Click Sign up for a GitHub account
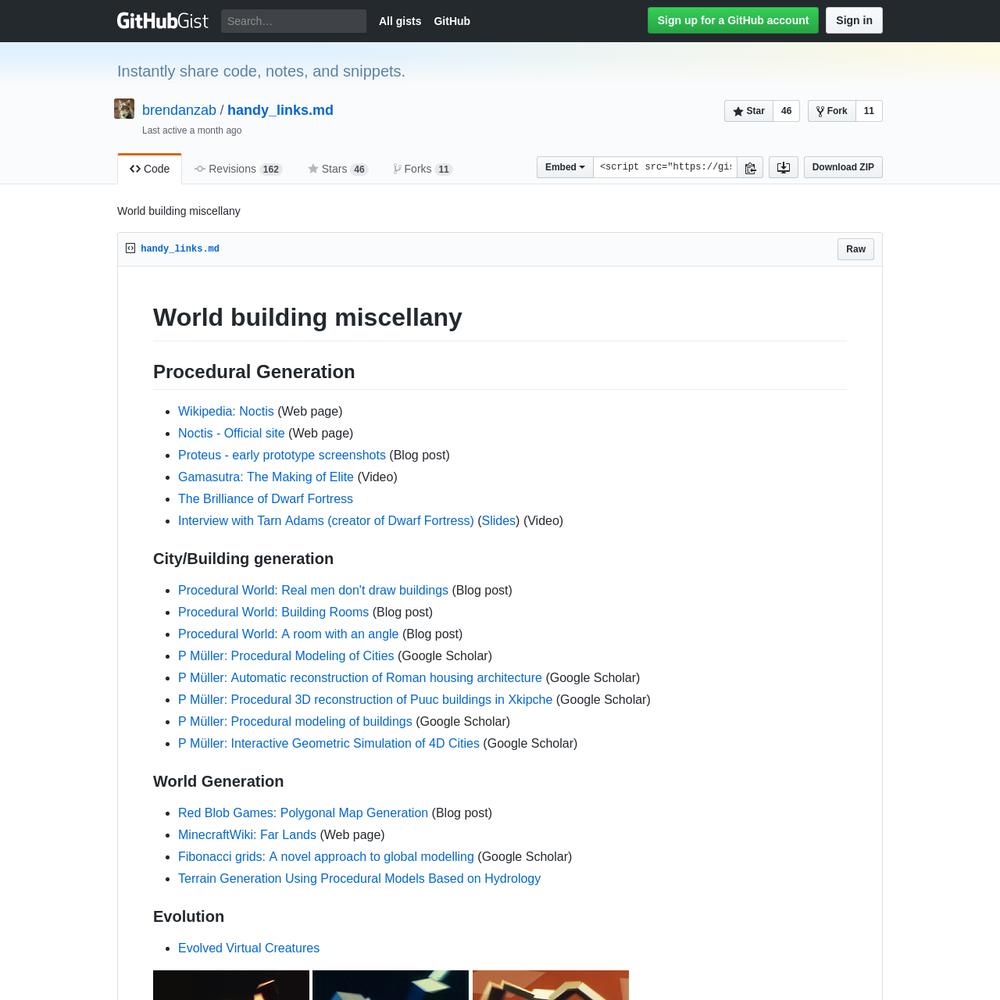 (733, 20)
